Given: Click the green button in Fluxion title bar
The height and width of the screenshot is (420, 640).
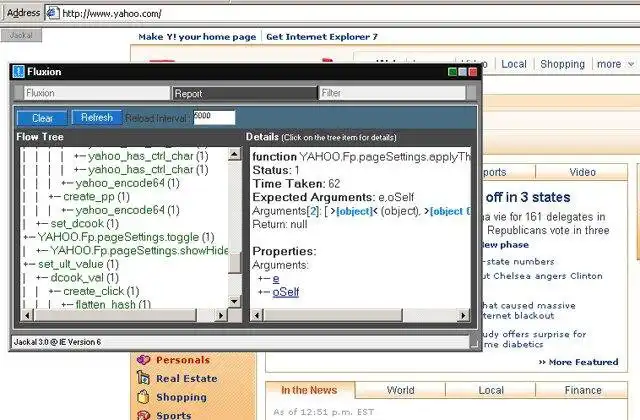Looking at the screenshot, I should click(x=452, y=72).
